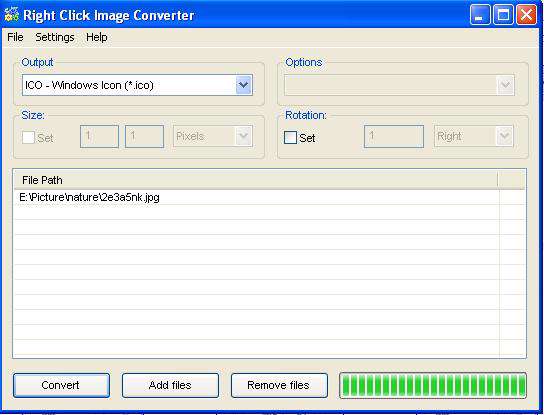Screen dimensions: 544x415
Task: Click the File Path column header
Action: 256,180
